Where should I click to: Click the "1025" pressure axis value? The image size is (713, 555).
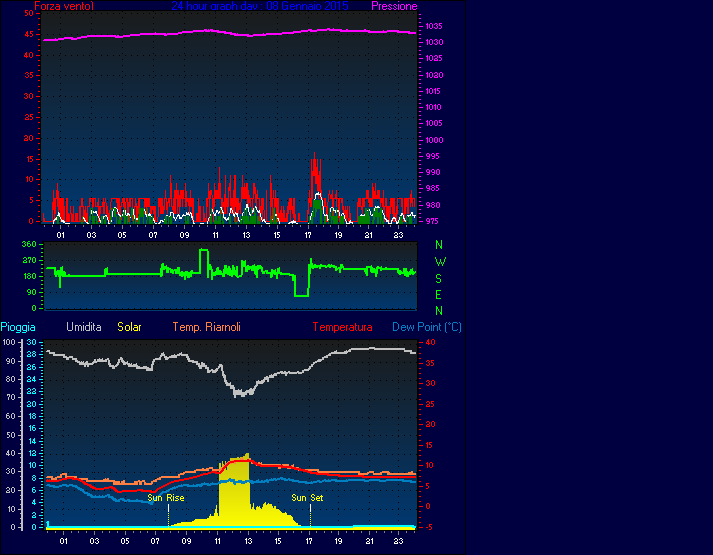click(x=434, y=58)
